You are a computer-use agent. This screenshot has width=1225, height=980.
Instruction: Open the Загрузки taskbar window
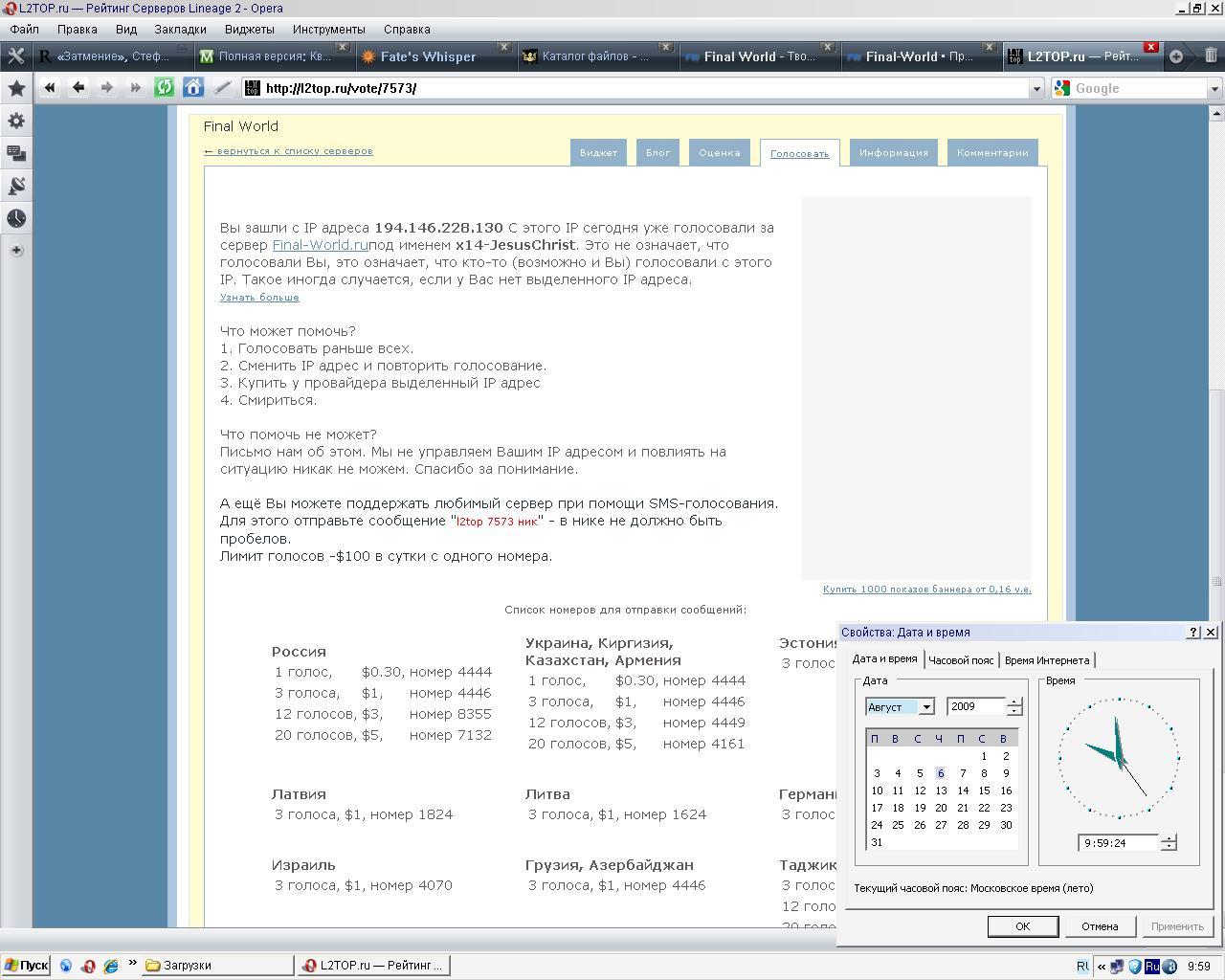(218, 966)
